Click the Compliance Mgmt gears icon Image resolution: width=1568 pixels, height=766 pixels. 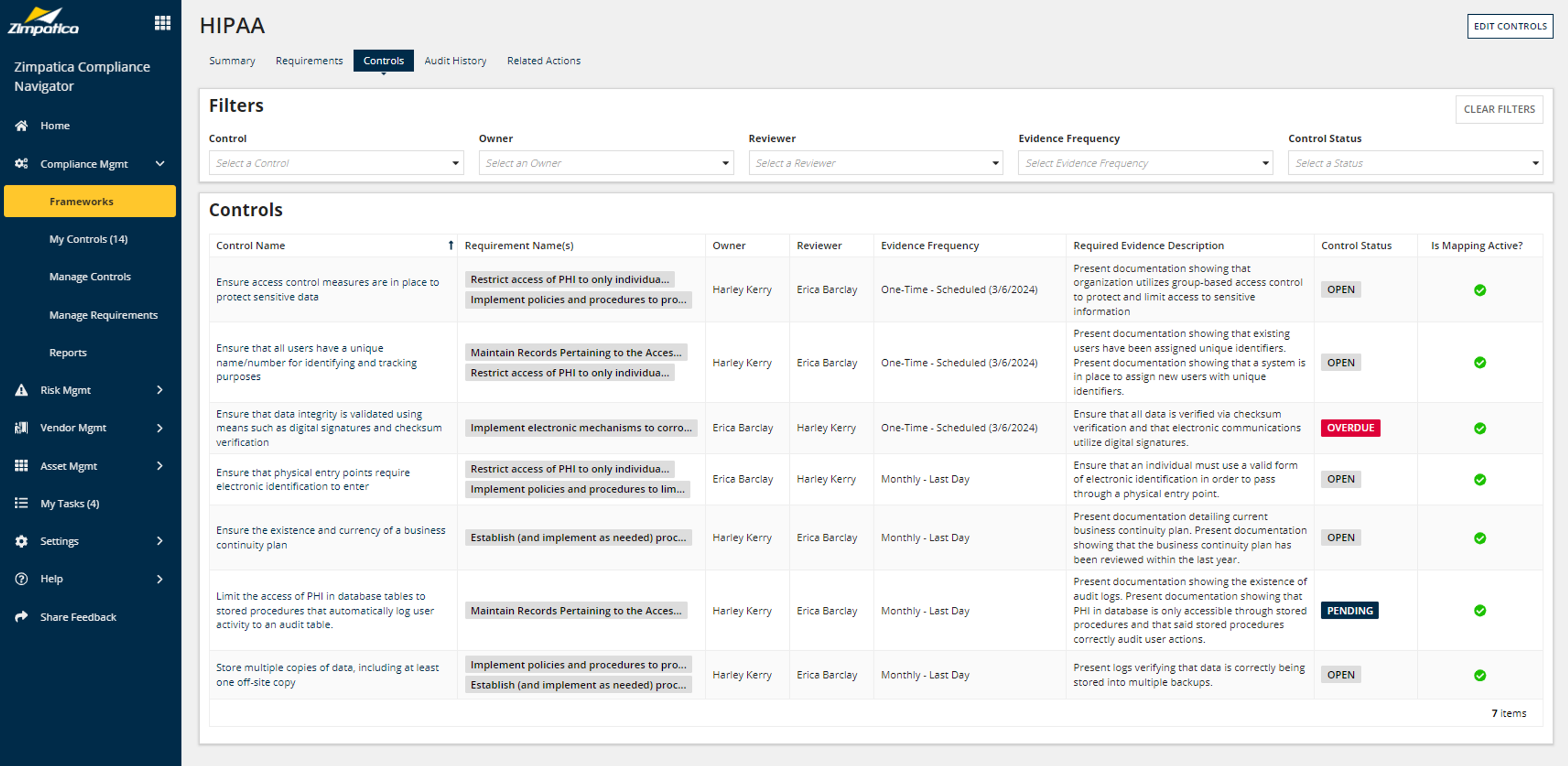click(x=21, y=163)
